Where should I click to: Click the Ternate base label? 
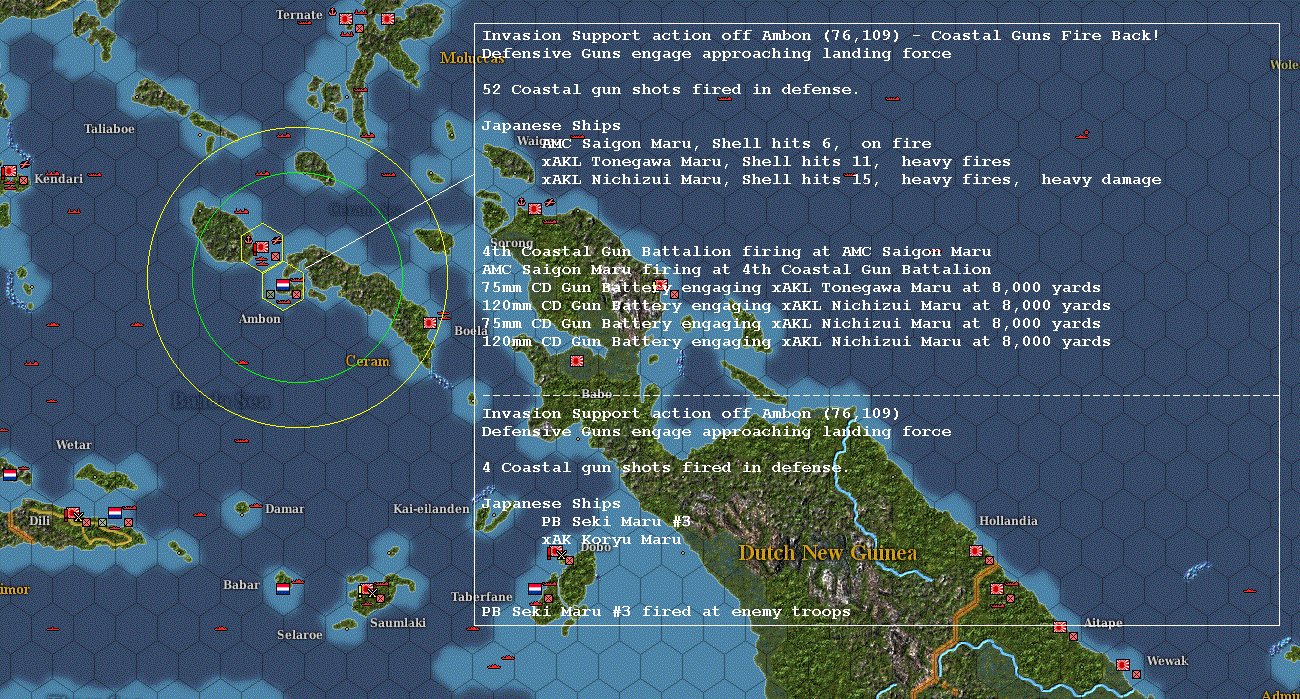[x=299, y=15]
